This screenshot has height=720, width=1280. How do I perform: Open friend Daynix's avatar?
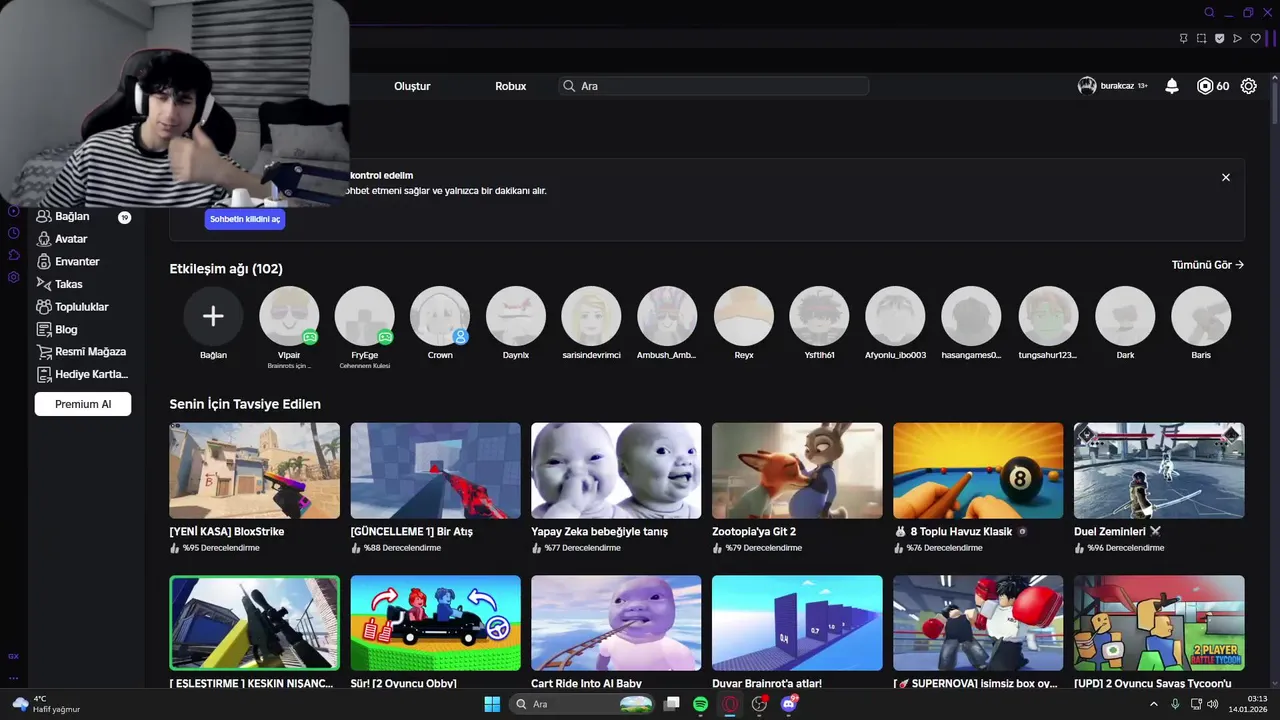[x=516, y=316]
